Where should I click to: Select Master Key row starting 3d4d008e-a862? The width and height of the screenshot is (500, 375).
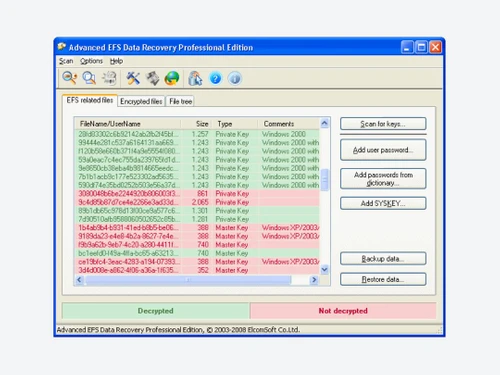(x=197, y=270)
